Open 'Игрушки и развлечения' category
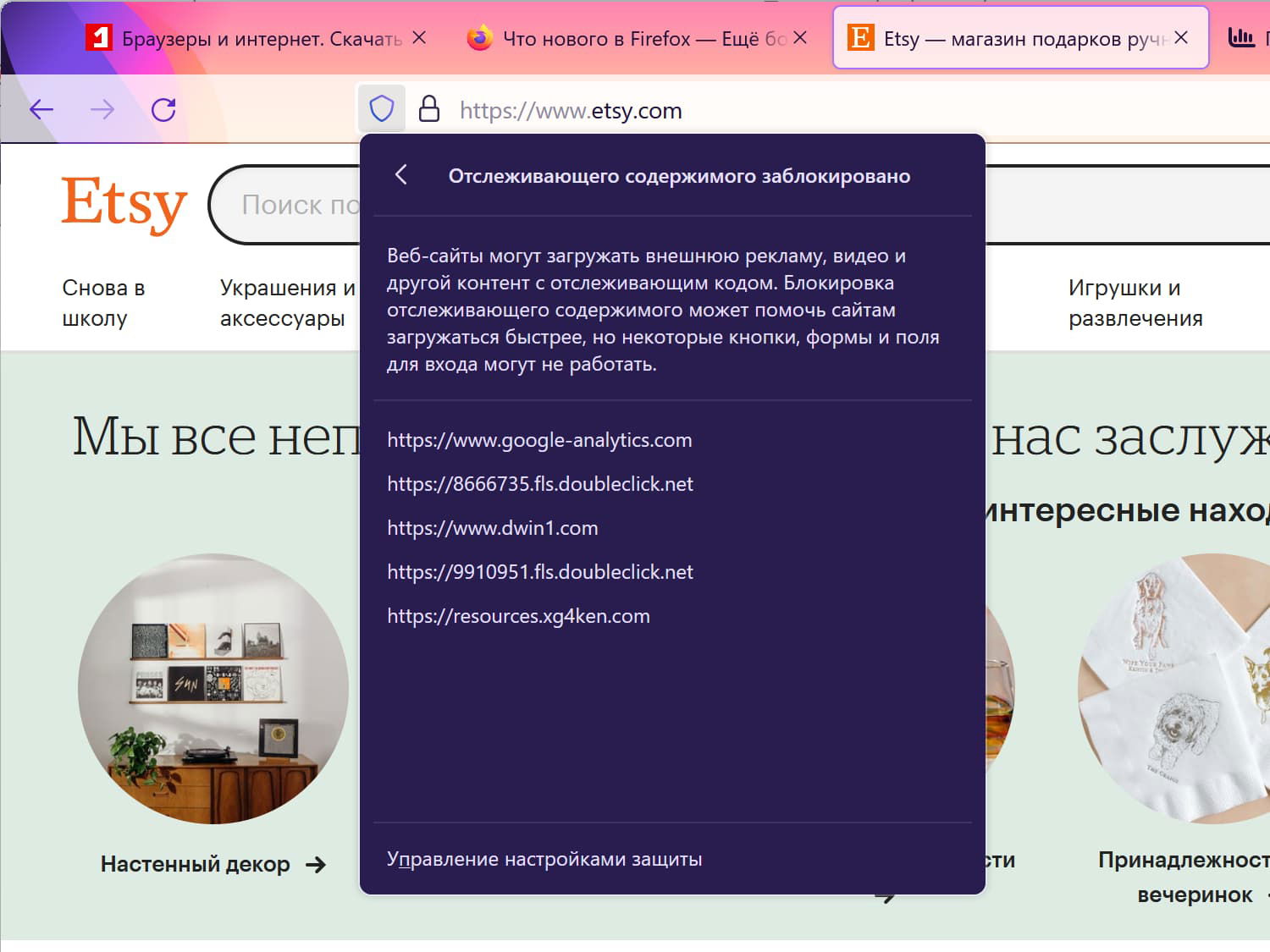This screenshot has width=1270, height=952. [x=1135, y=303]
